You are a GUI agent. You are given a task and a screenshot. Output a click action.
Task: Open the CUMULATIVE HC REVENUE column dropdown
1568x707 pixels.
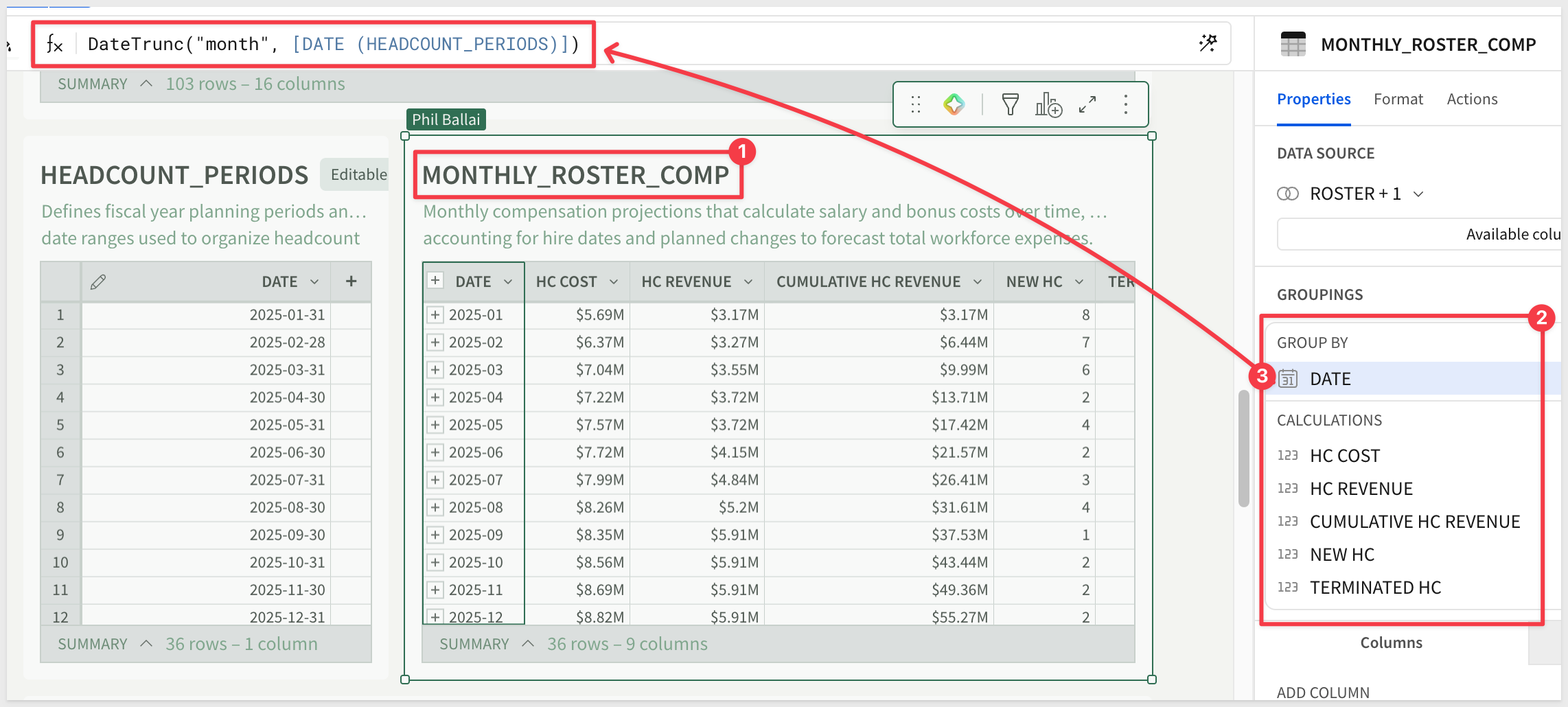[x=978, y=282]
